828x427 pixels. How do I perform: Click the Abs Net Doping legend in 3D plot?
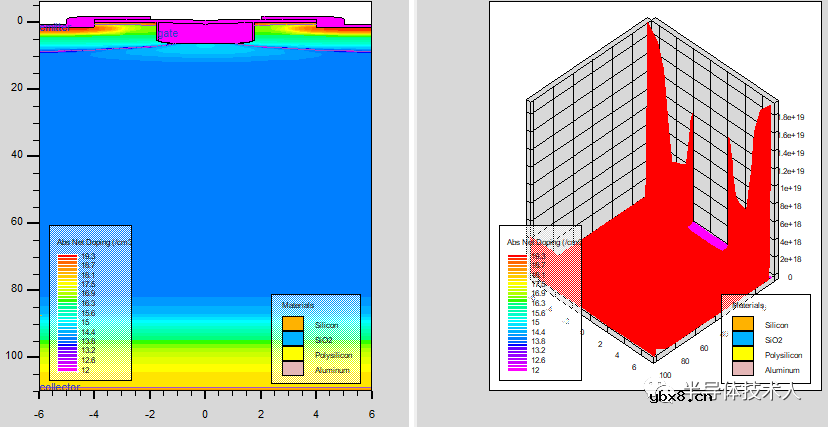click(x=538, y=242)
